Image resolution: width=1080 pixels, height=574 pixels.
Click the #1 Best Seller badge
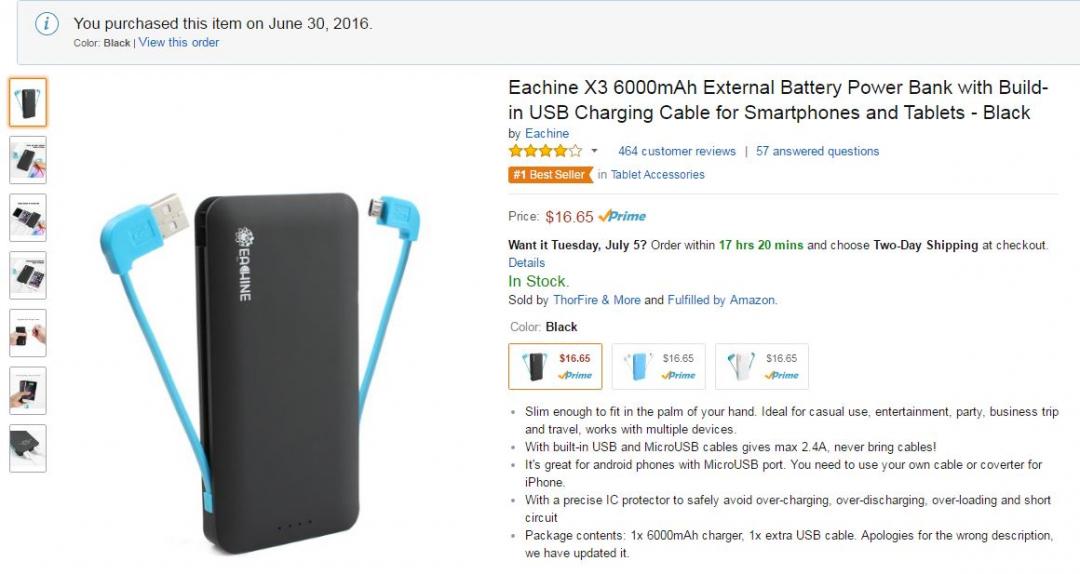click(550, 175)
